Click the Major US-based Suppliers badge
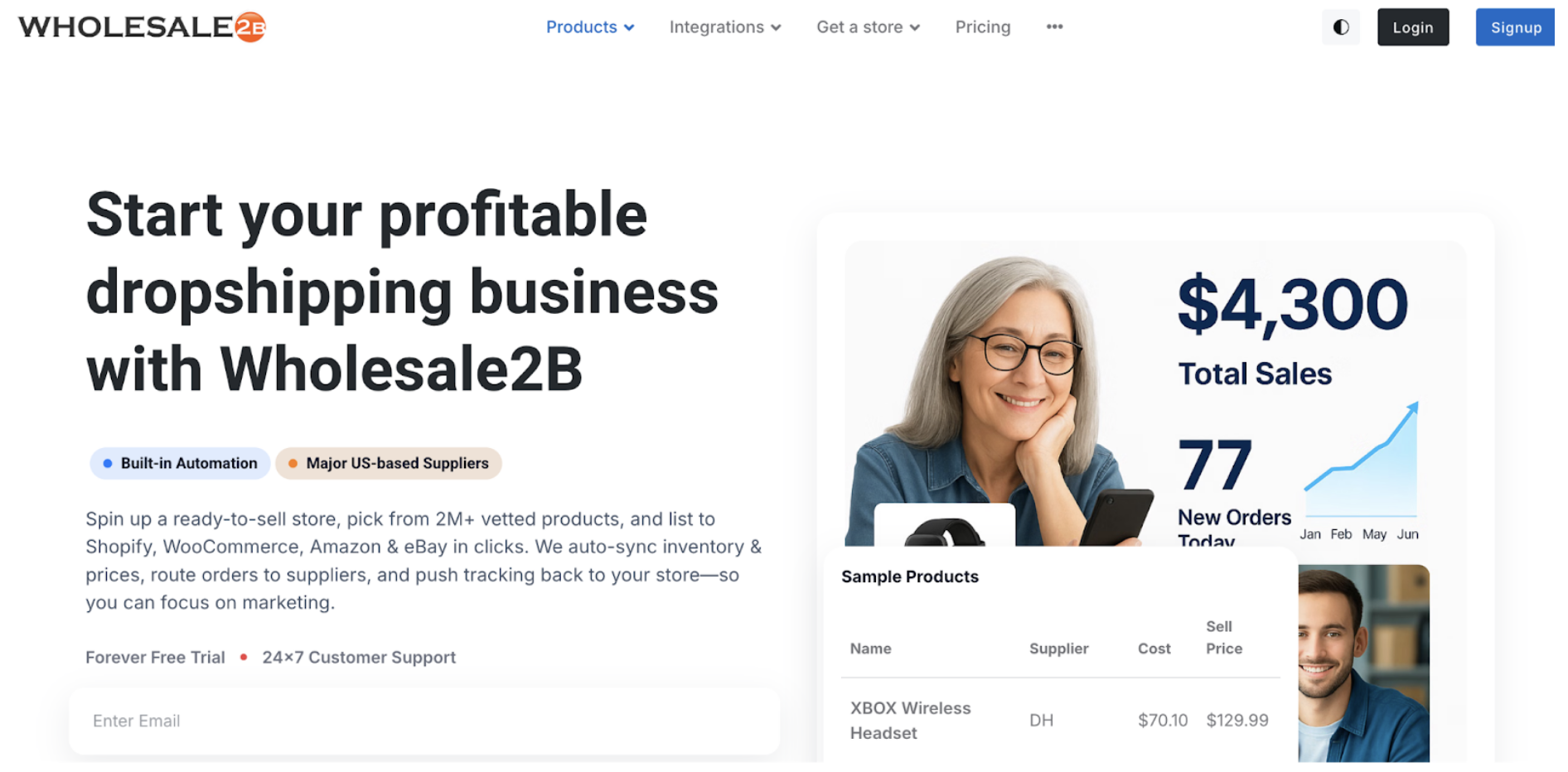This screenshot has height=772, width=1568. click(388, 463)
